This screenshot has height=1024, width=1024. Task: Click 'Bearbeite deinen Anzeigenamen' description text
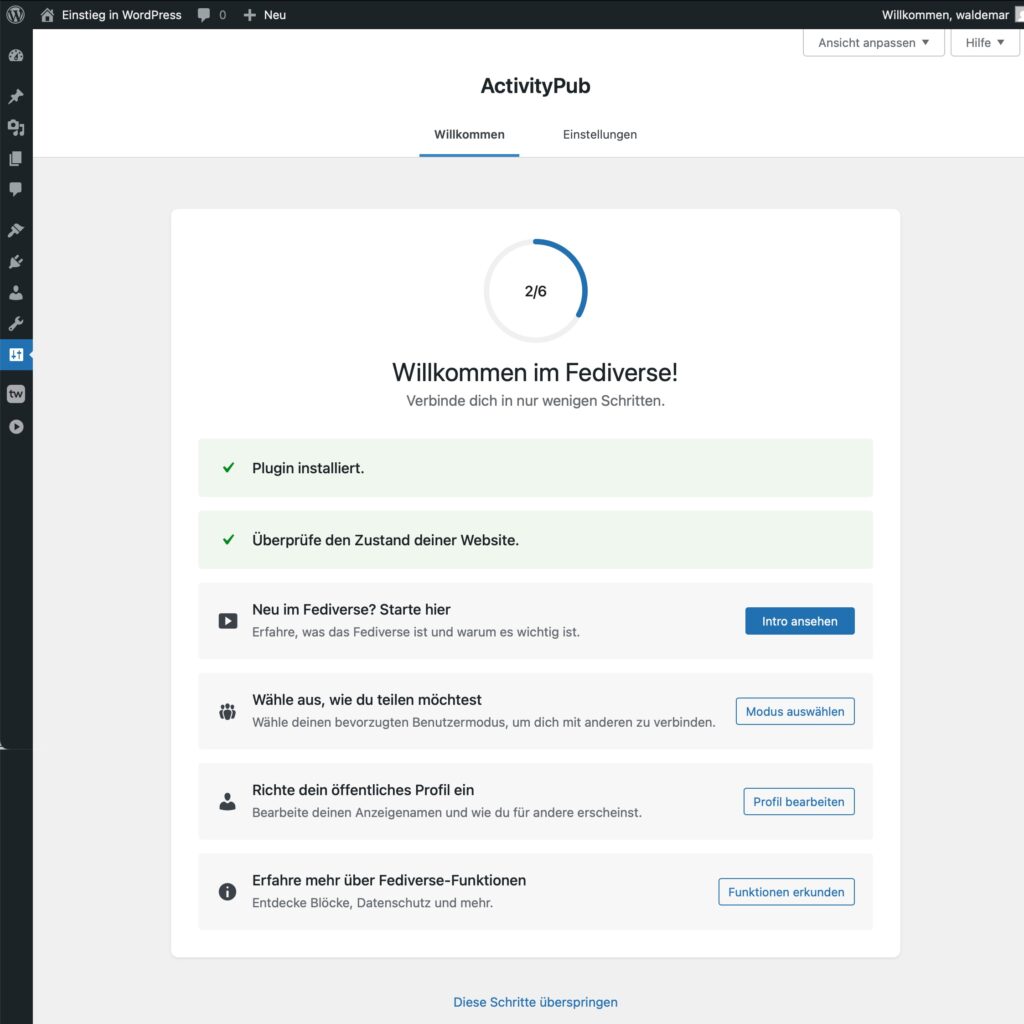tap(447, 812)
